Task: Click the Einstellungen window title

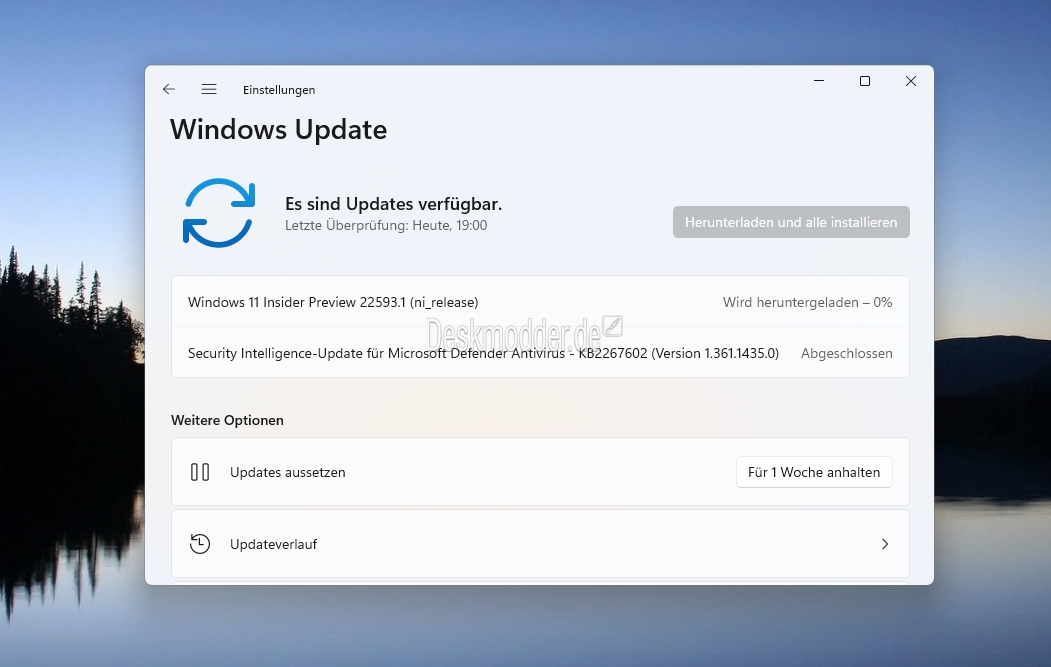Action: pyautogui.click(x=279, y=90)
